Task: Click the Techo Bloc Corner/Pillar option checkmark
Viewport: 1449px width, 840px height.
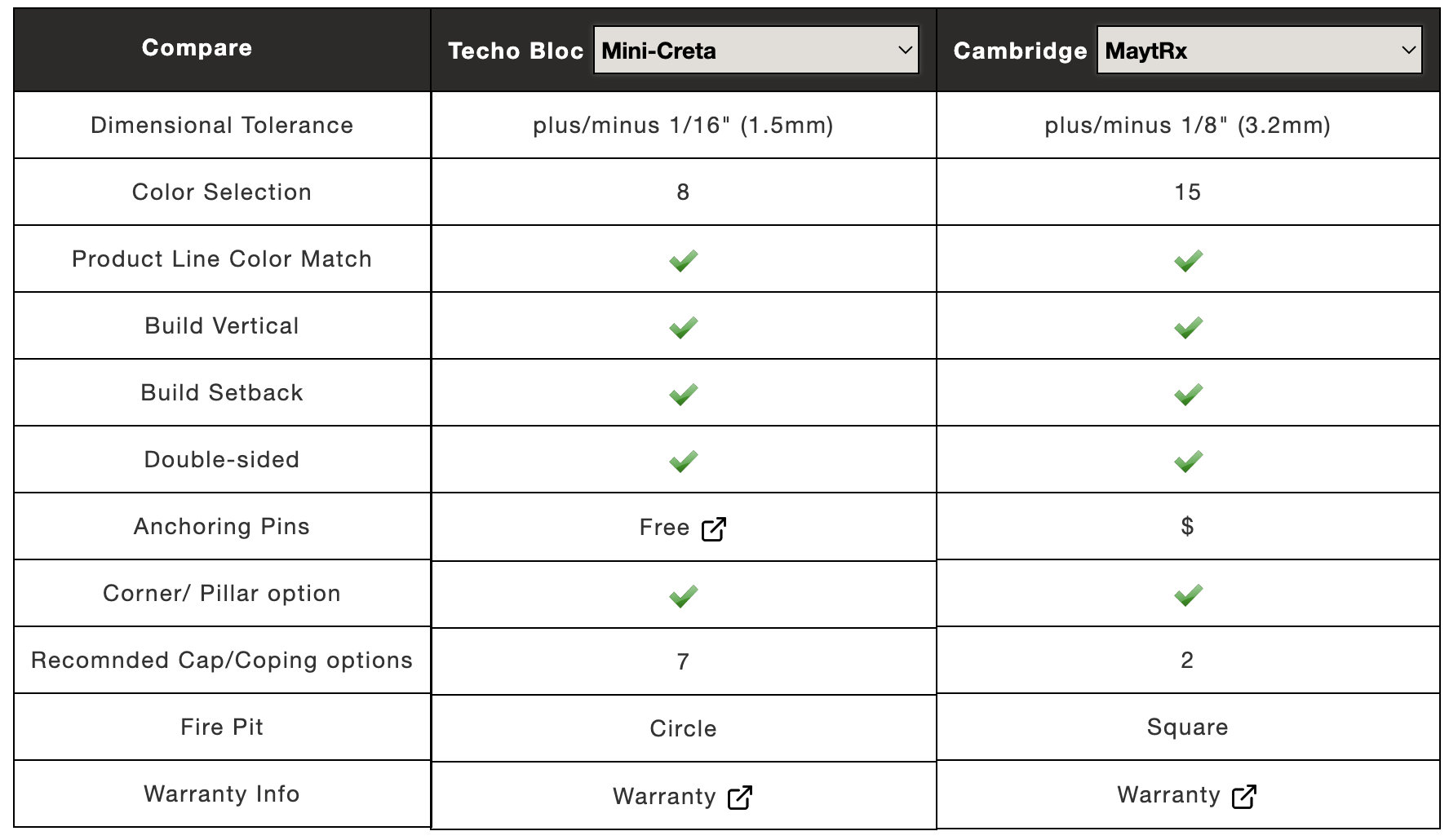Action: pyautogui.click(x=684, y=596)
